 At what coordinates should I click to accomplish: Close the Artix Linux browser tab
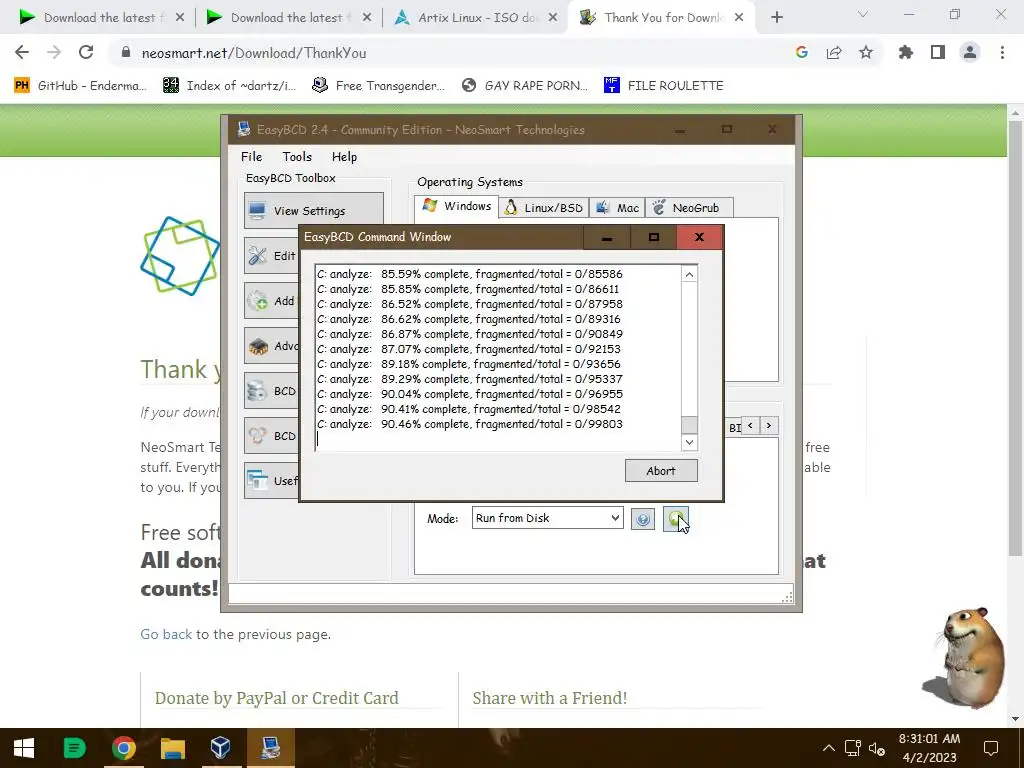[553, 18]
